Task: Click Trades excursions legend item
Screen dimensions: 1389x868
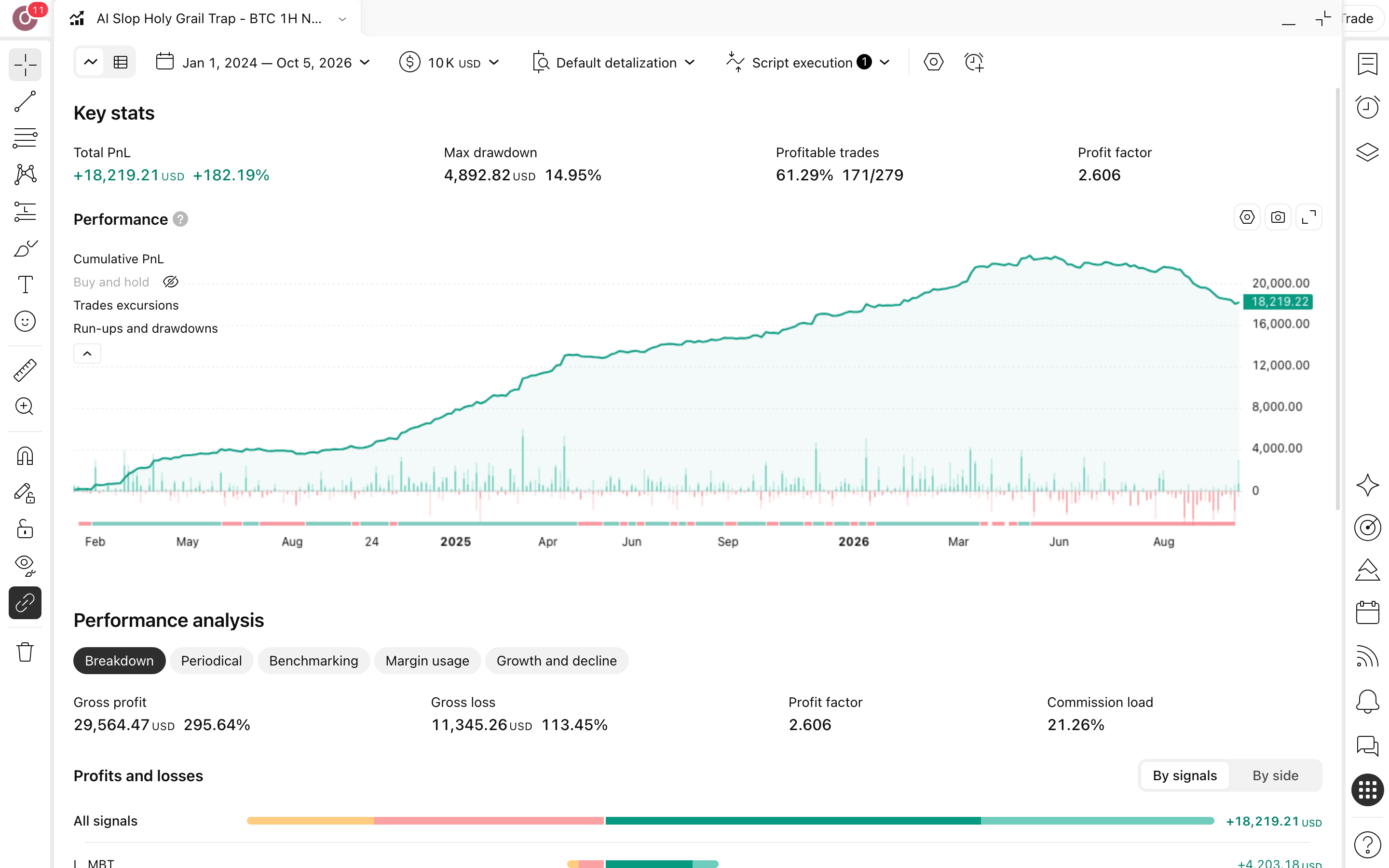Action: point(126,305)
